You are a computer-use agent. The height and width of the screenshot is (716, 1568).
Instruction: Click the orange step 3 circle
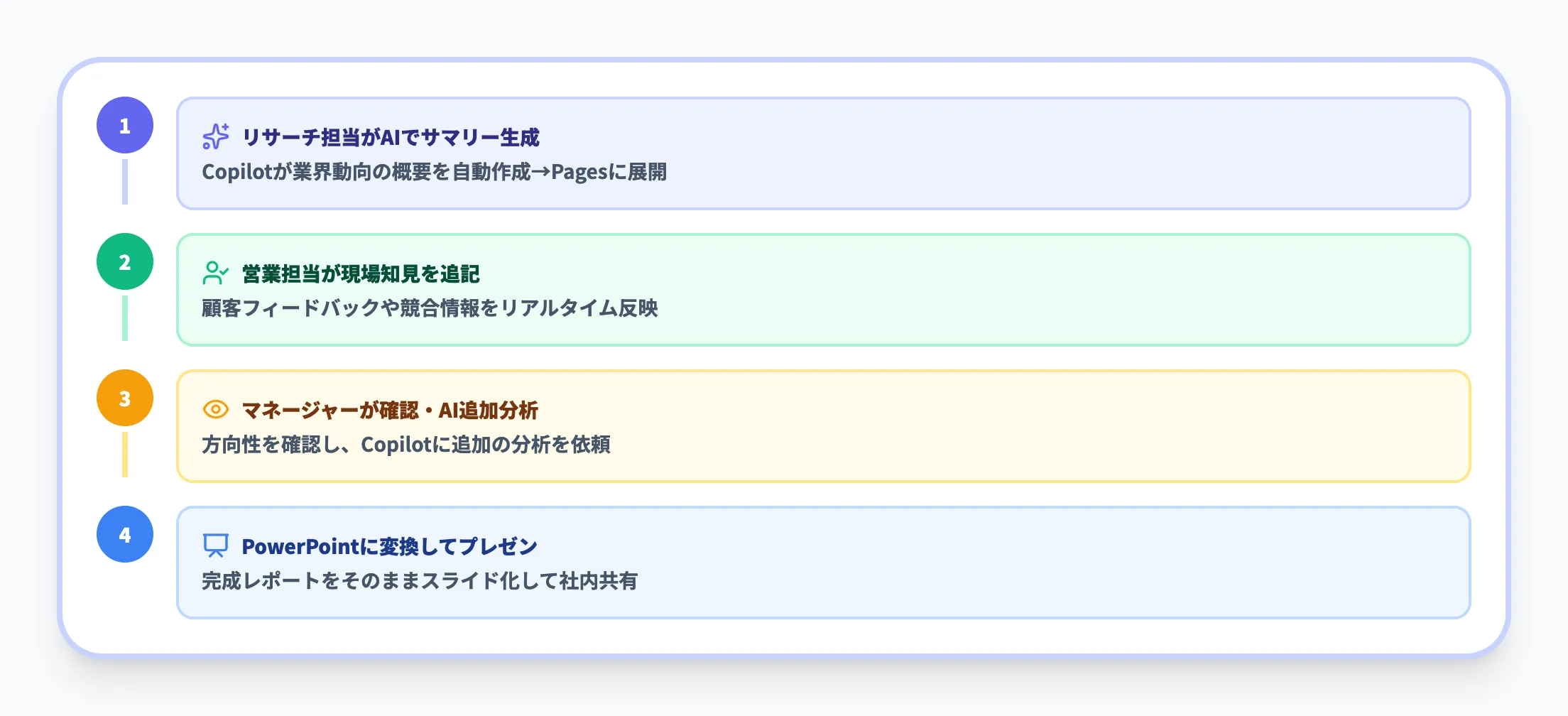click(x=125, y=398)
